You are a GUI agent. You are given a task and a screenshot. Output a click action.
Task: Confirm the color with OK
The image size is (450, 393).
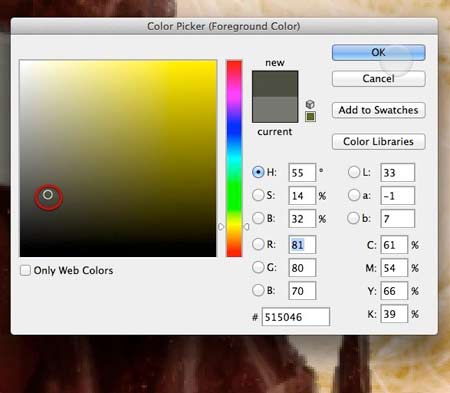pyautogui.click(x=378, y=52)
